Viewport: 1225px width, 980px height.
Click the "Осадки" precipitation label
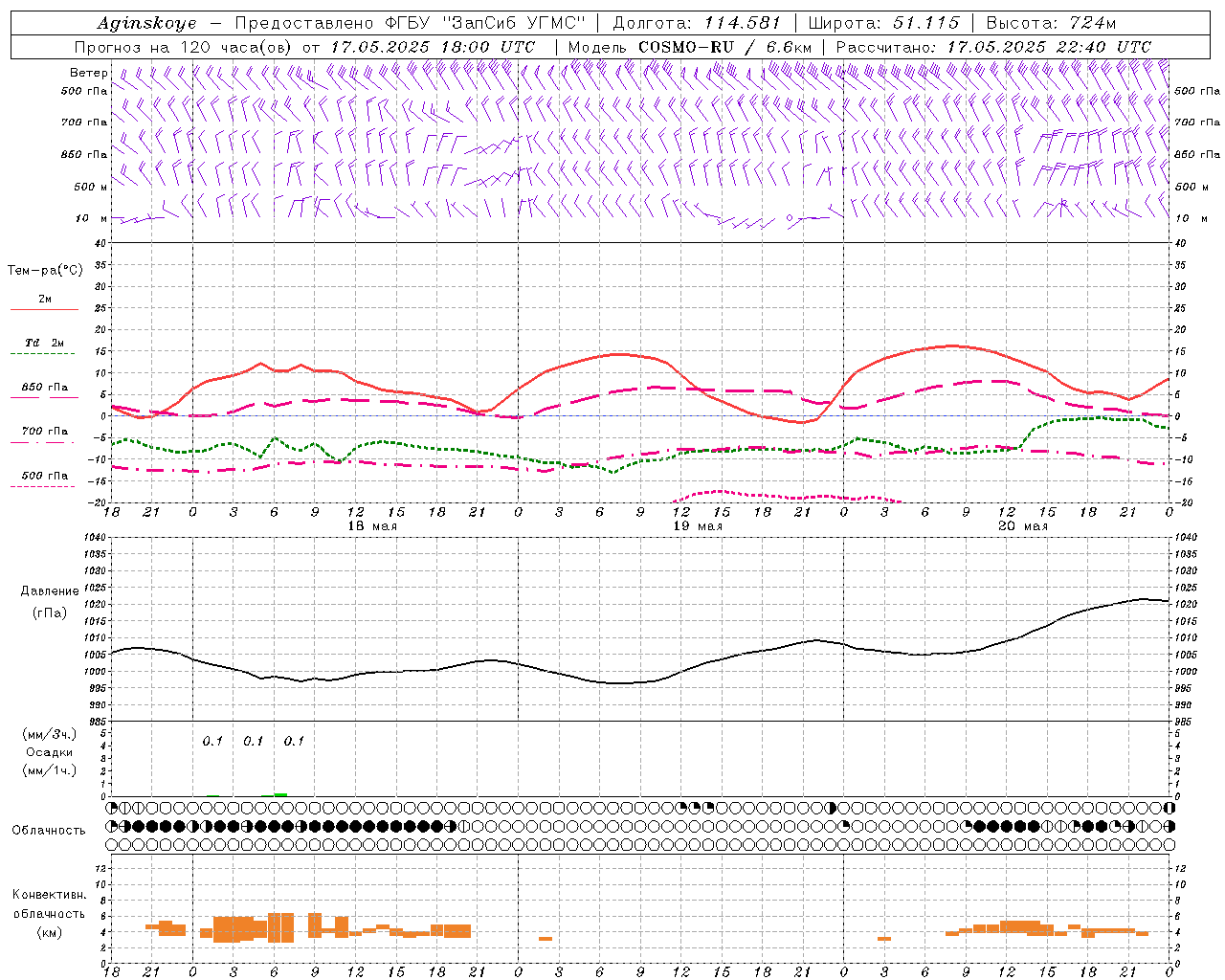pos(49,752)
